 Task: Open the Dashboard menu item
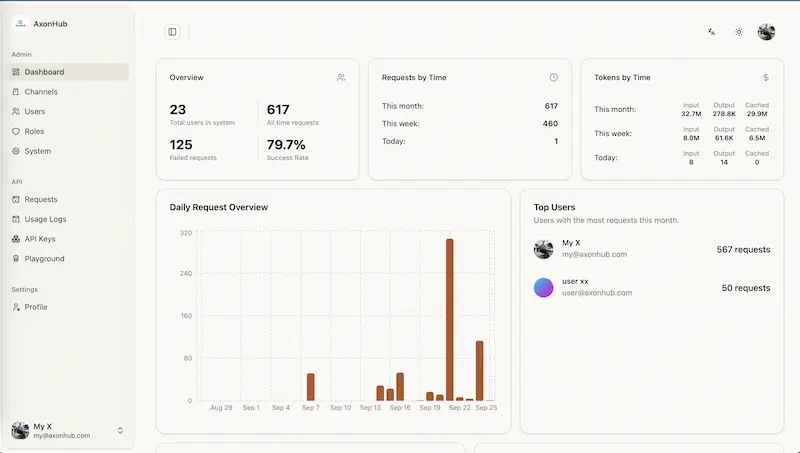tap(69, 72)
